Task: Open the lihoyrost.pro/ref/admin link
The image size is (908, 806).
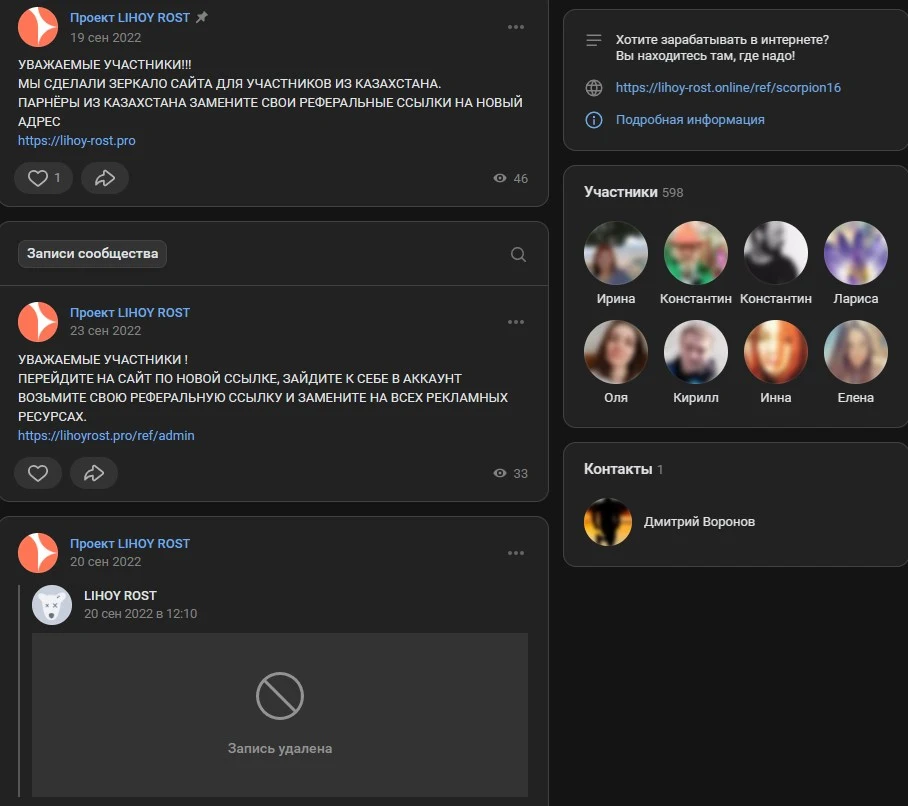Action: pyautogui.click(x=106, y=435)
